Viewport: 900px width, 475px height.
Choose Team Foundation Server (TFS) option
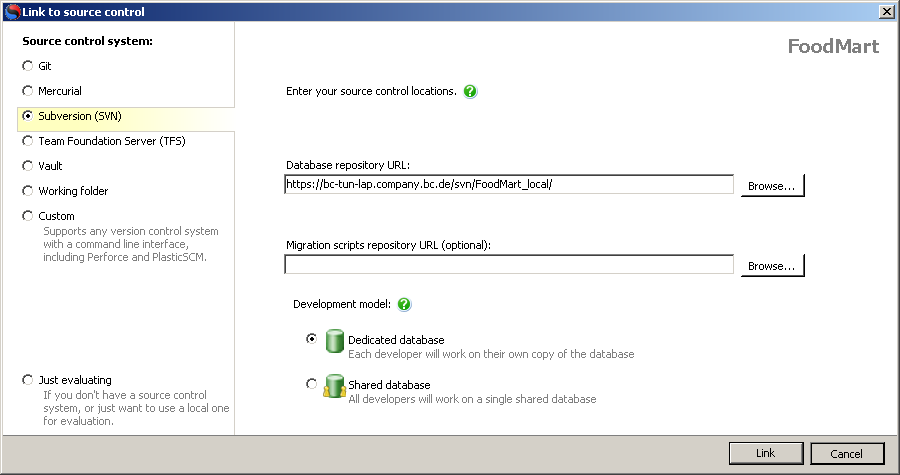28,141
